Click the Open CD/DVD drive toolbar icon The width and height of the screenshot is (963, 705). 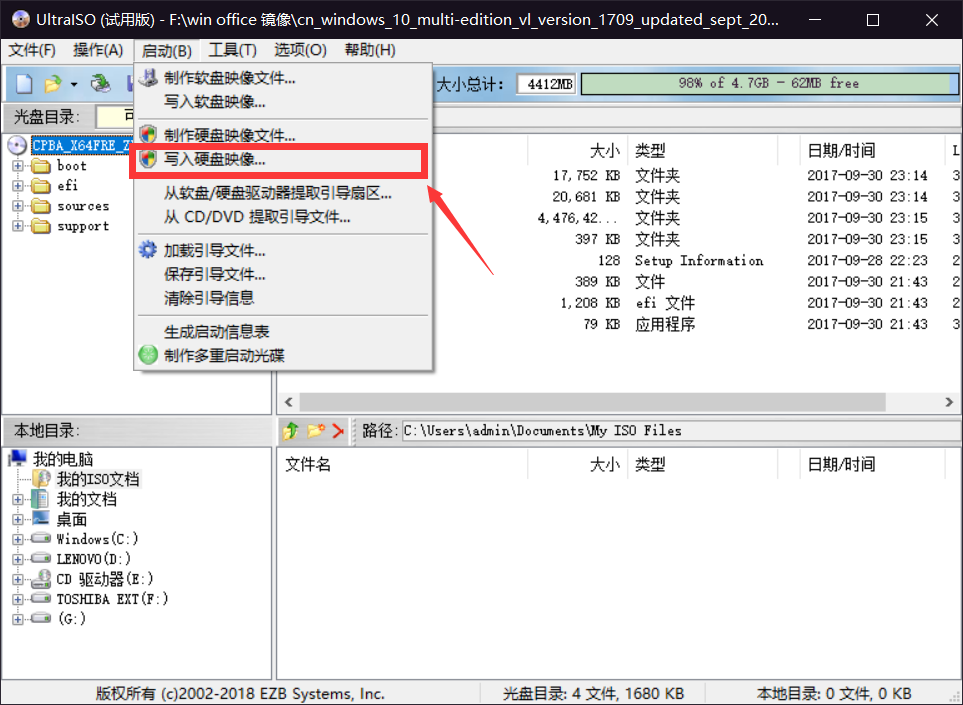[101, 83]
